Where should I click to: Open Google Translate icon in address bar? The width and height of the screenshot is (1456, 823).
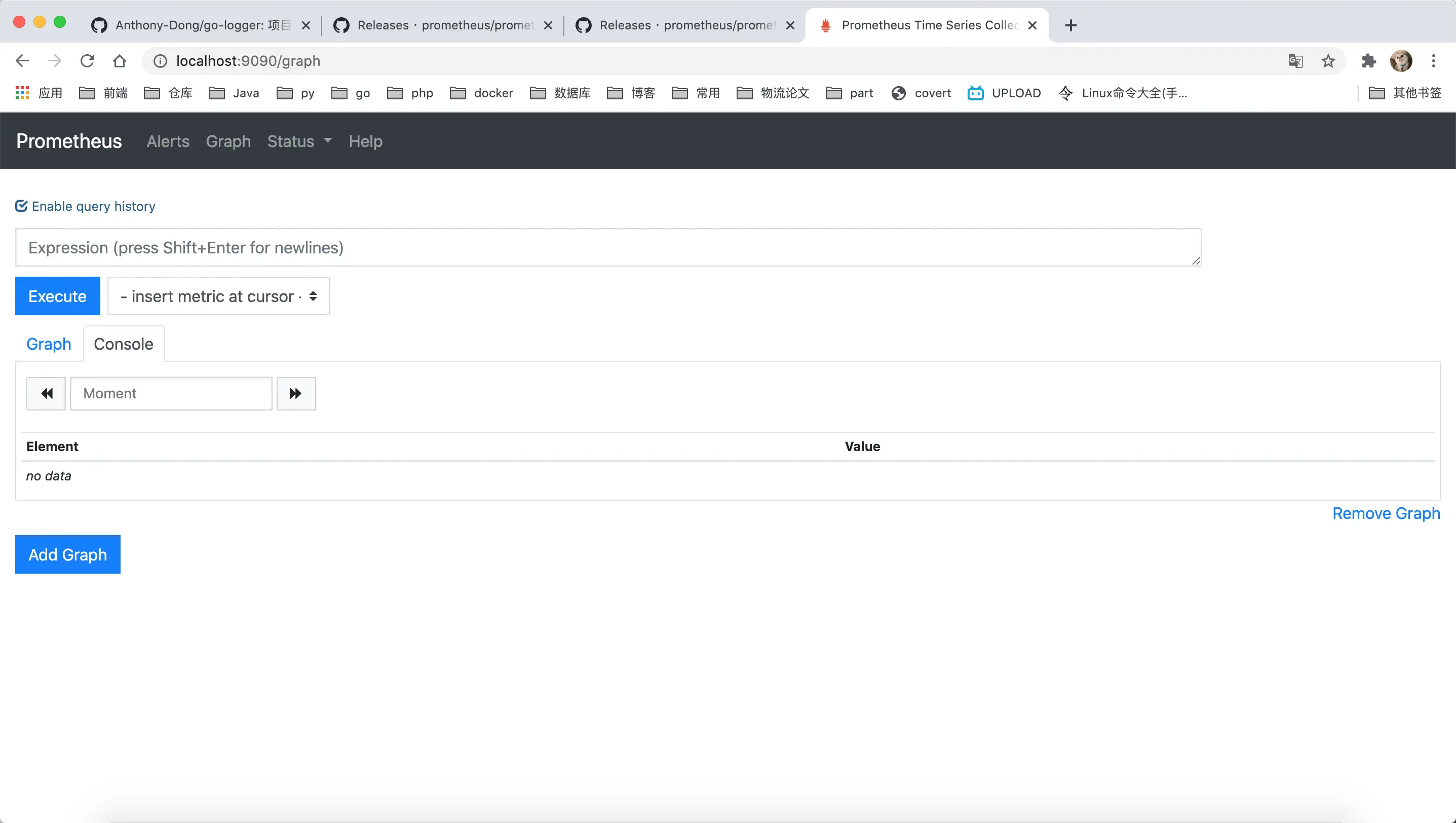click(x=1295, y=60)
